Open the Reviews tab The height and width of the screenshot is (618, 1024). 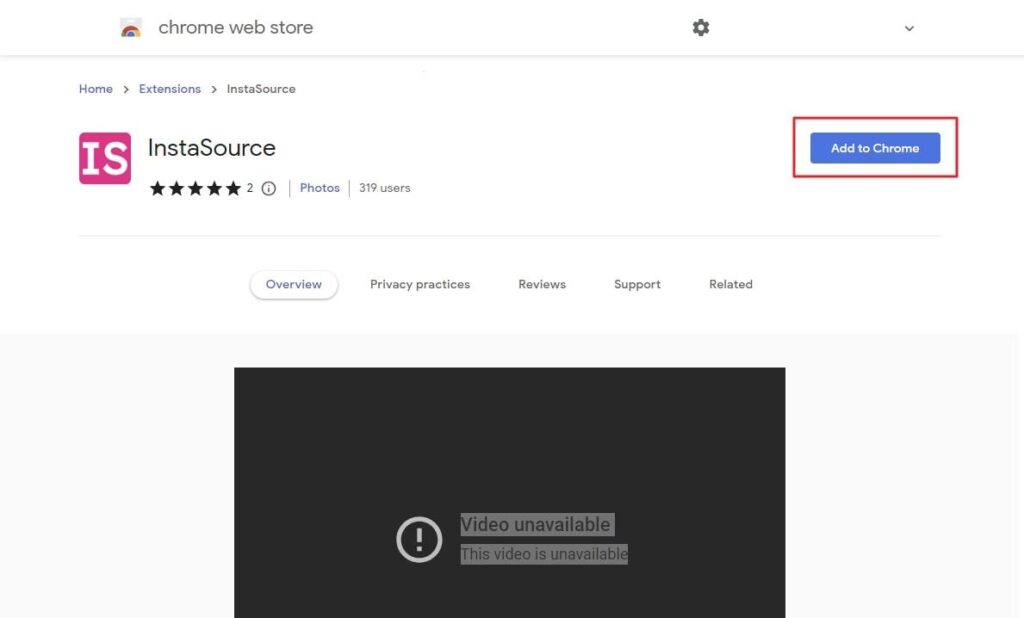pos(542,284)
